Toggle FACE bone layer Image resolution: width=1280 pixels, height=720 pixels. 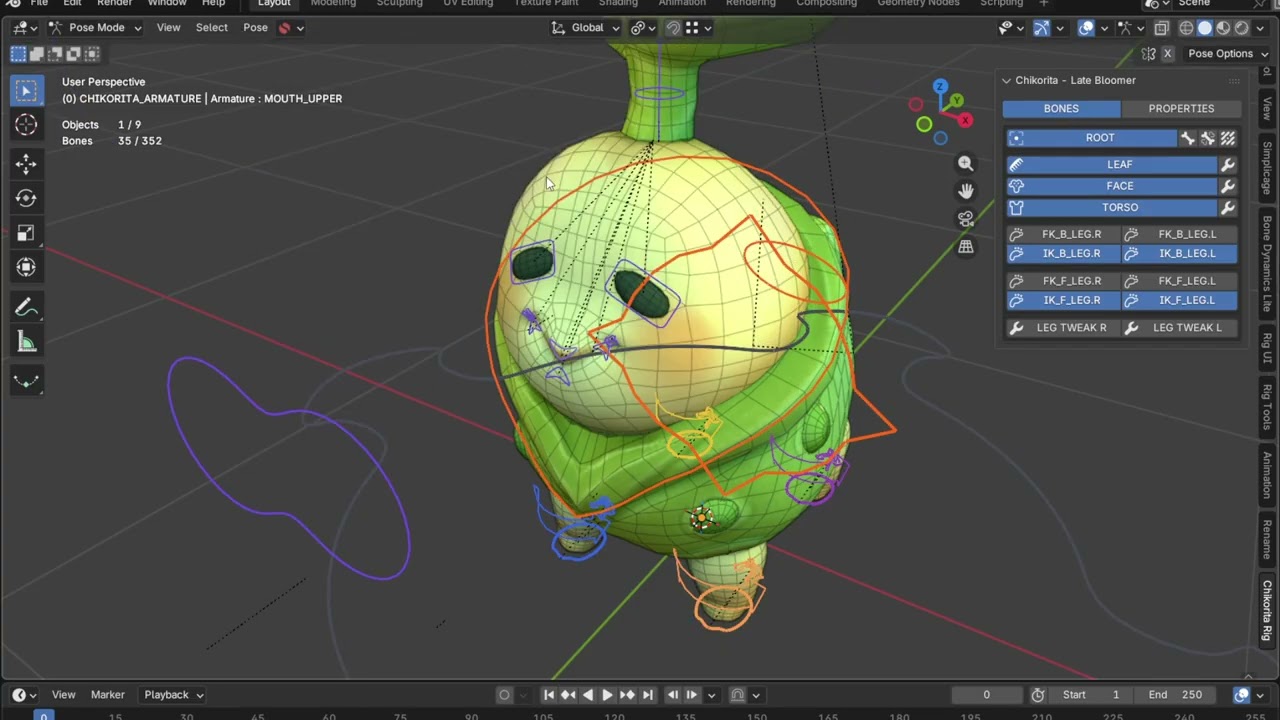click(x=1111, y=186)
